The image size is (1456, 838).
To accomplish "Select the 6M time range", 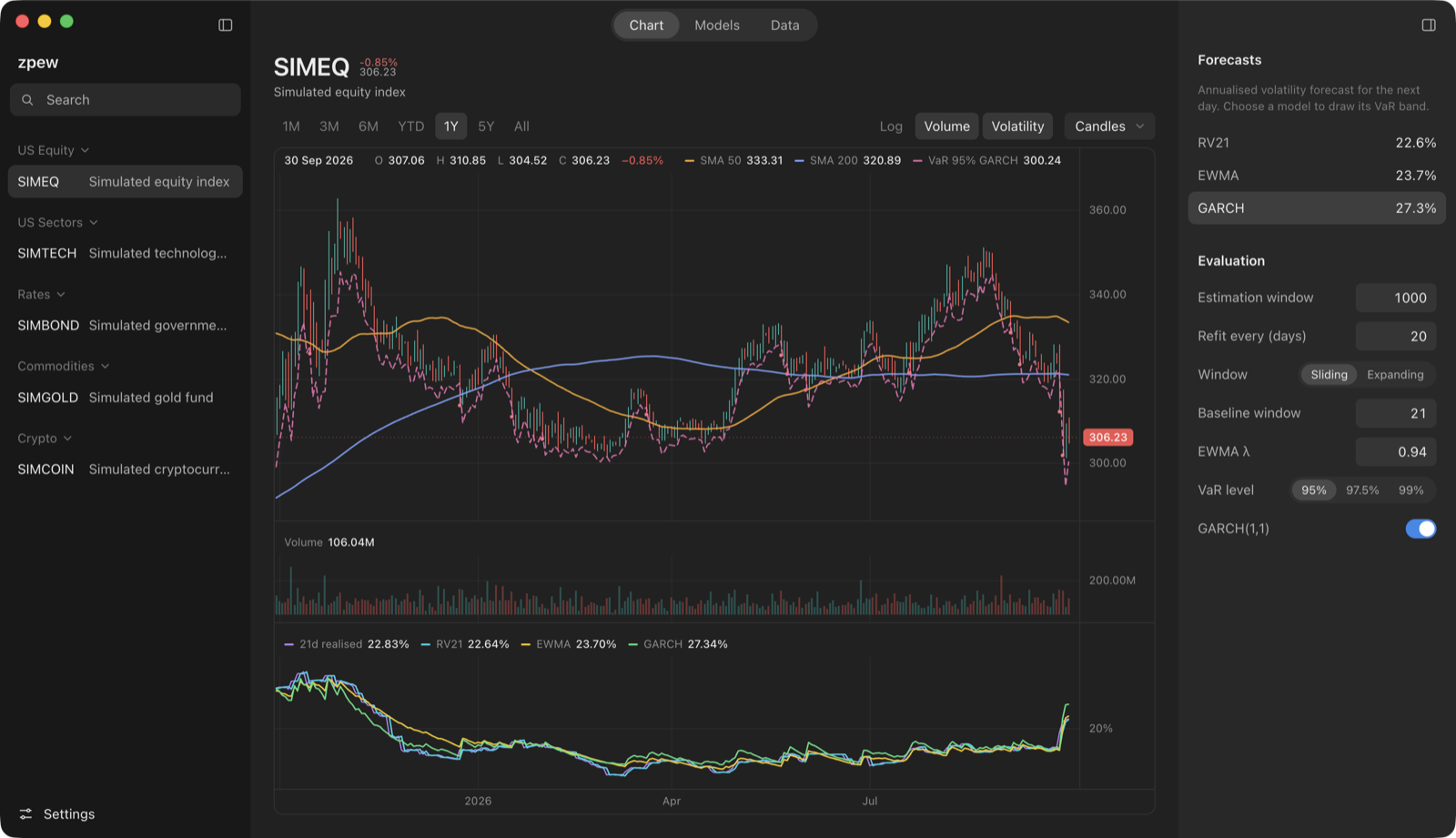I will pyautogui.click(x=369, y=126).
